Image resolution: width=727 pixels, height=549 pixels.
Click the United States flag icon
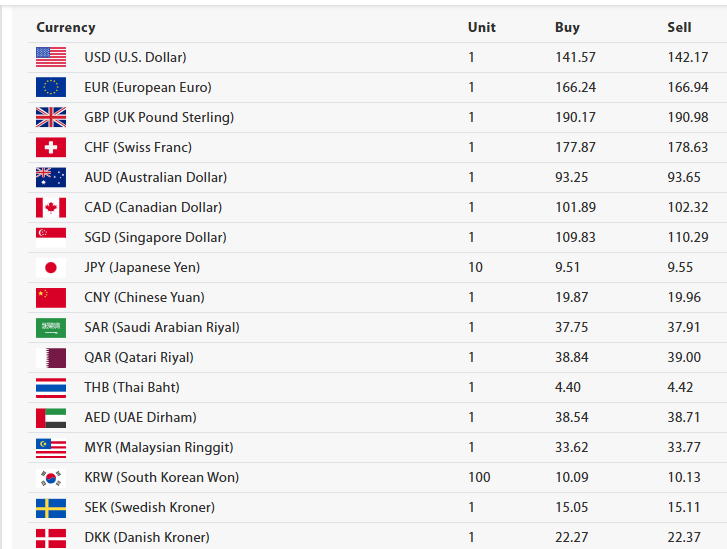tap(51, 57)
